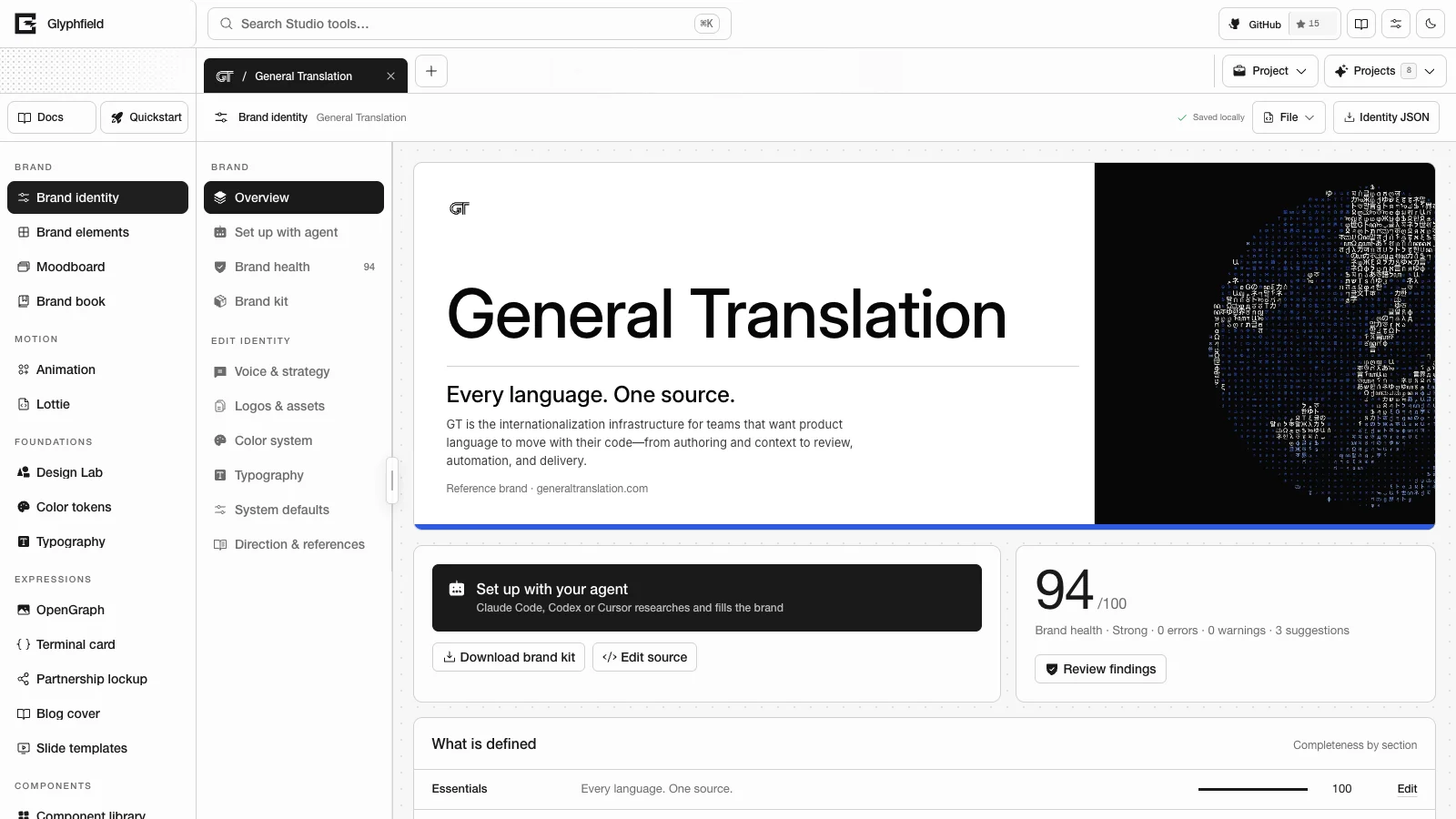This screenshot has width=1456, height=819.
Task: Open Color tokens
Action: 97,507
